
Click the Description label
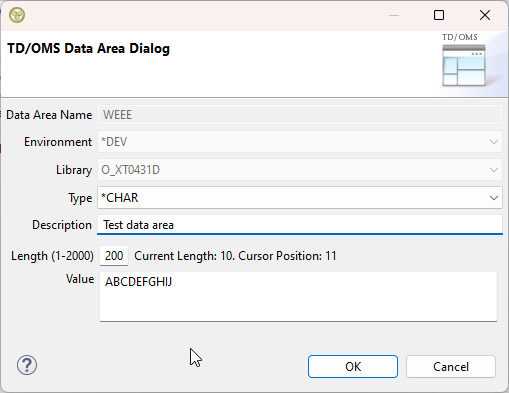pos(62,225)
